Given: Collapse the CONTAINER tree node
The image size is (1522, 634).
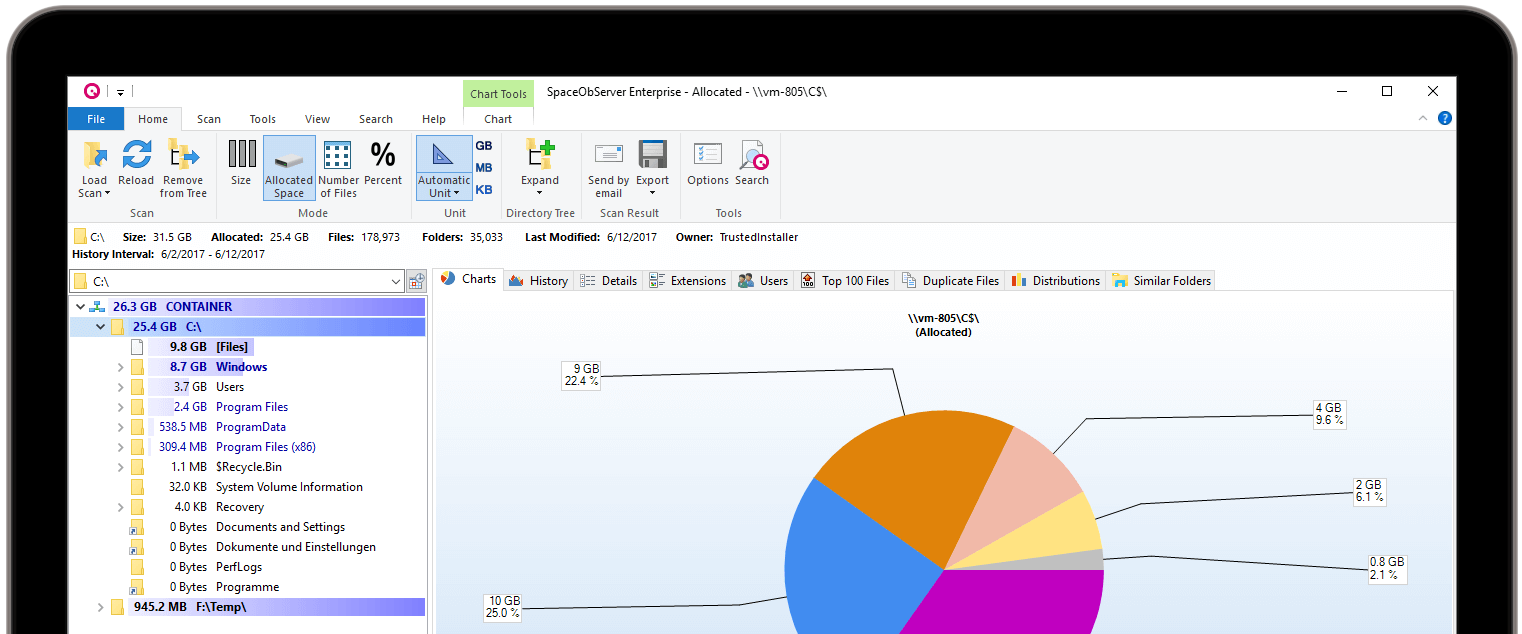Looking at the screenshot, I should [x=80, y=307].
